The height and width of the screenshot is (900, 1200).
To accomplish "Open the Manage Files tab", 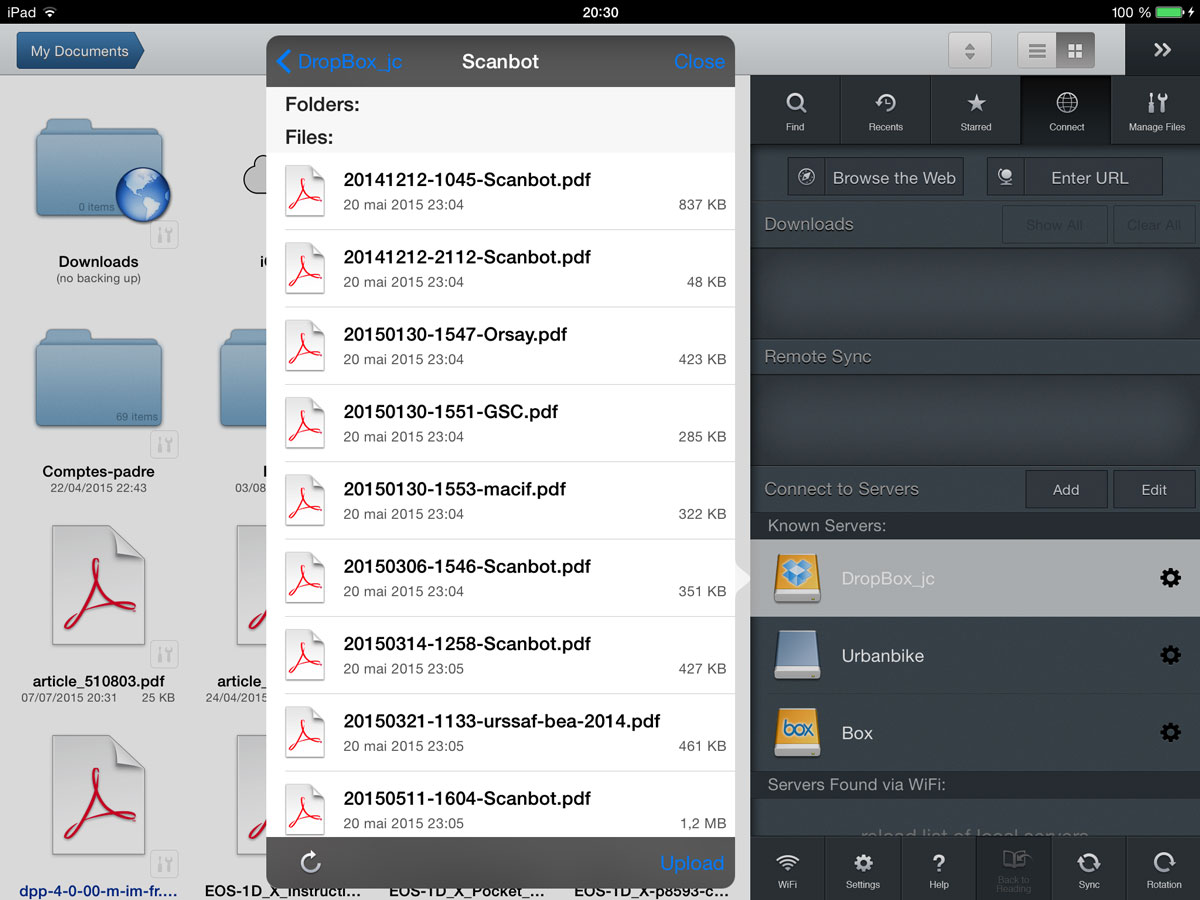I will (1156, 110).
